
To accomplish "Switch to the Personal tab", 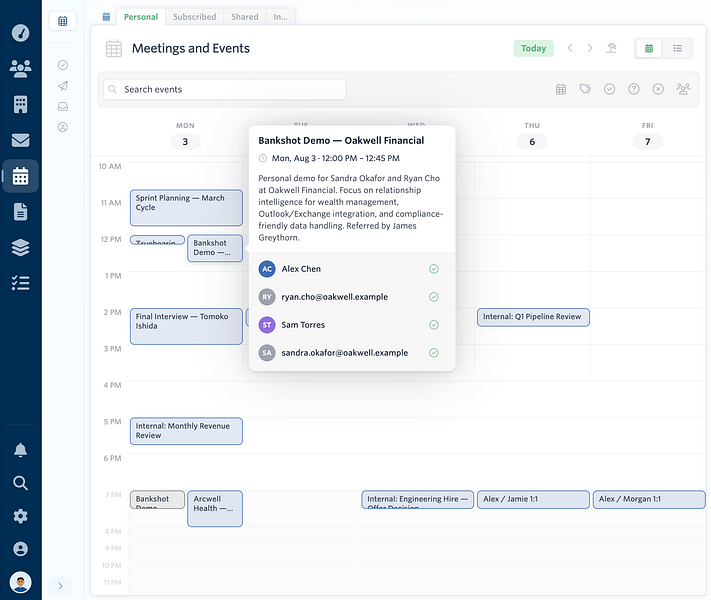I will click(x=141, y=17).
